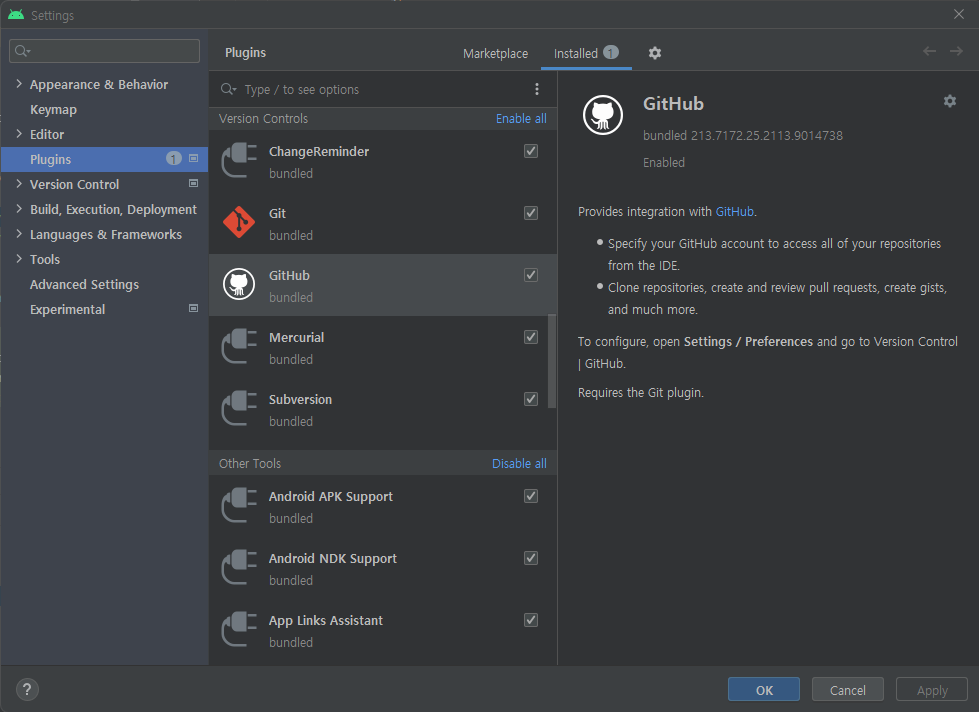Image resolution: width=979 pixels, height=712 pixels.
Task: Confirm settings with OK button
Action: [764, 690]
